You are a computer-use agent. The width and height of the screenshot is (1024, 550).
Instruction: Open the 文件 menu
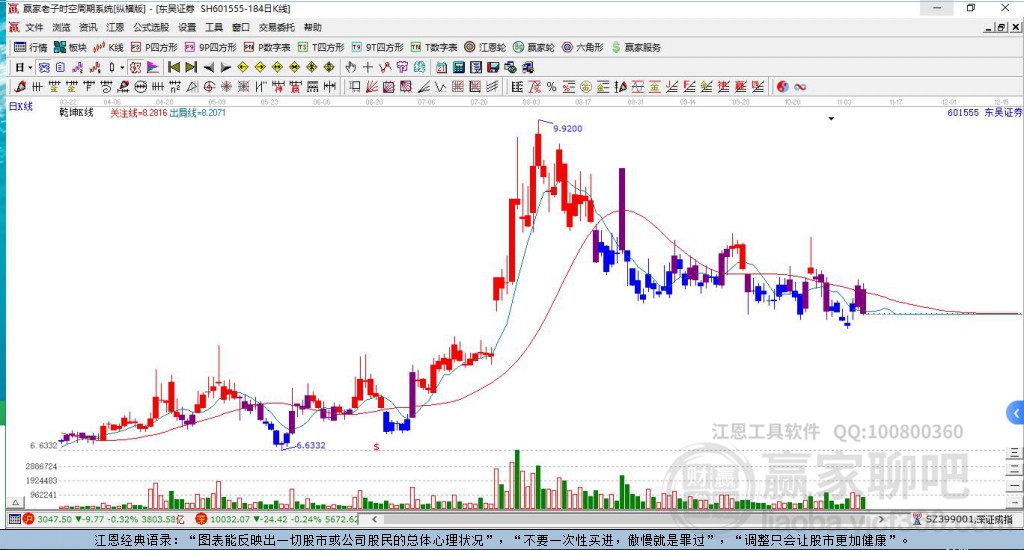click(x=34, y=27)
